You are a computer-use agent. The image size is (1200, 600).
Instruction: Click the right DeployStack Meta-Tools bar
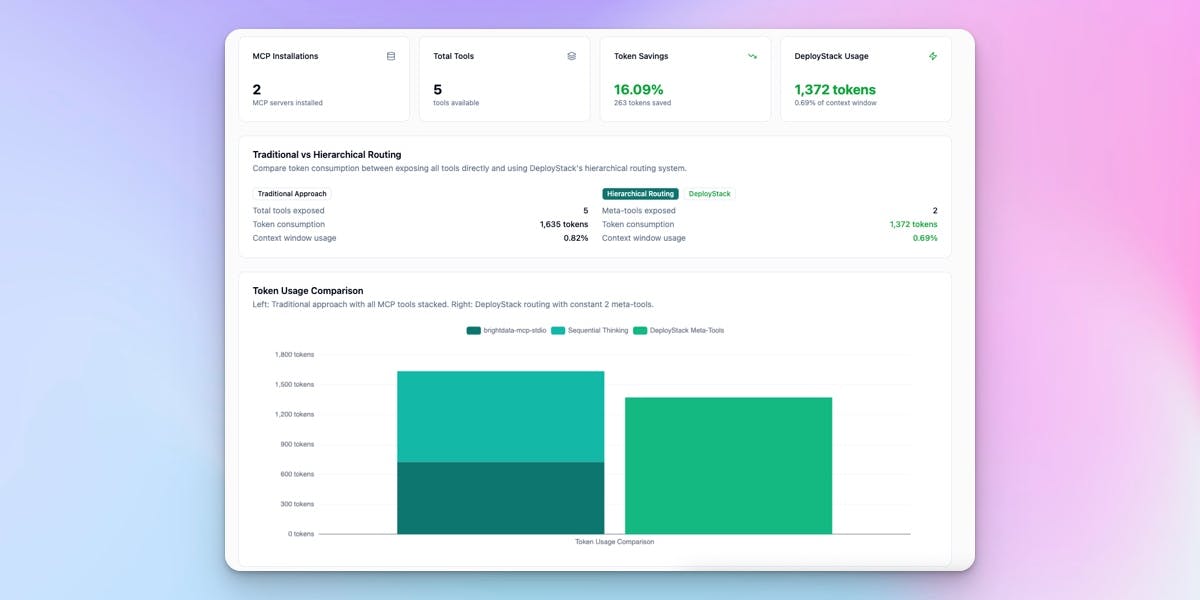[x=729, y=463]
